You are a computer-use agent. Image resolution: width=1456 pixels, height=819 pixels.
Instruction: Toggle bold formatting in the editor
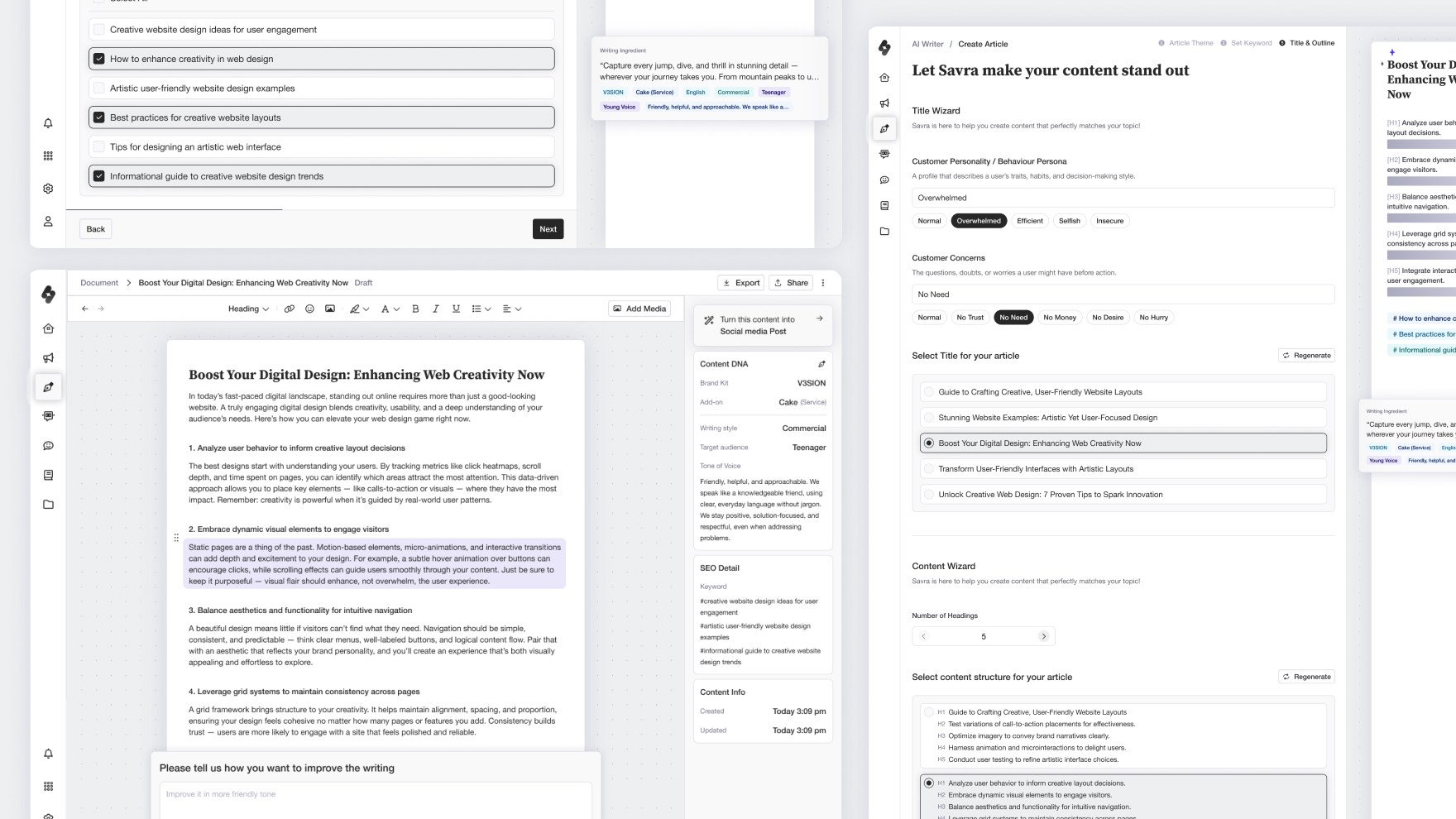point(415,309)
